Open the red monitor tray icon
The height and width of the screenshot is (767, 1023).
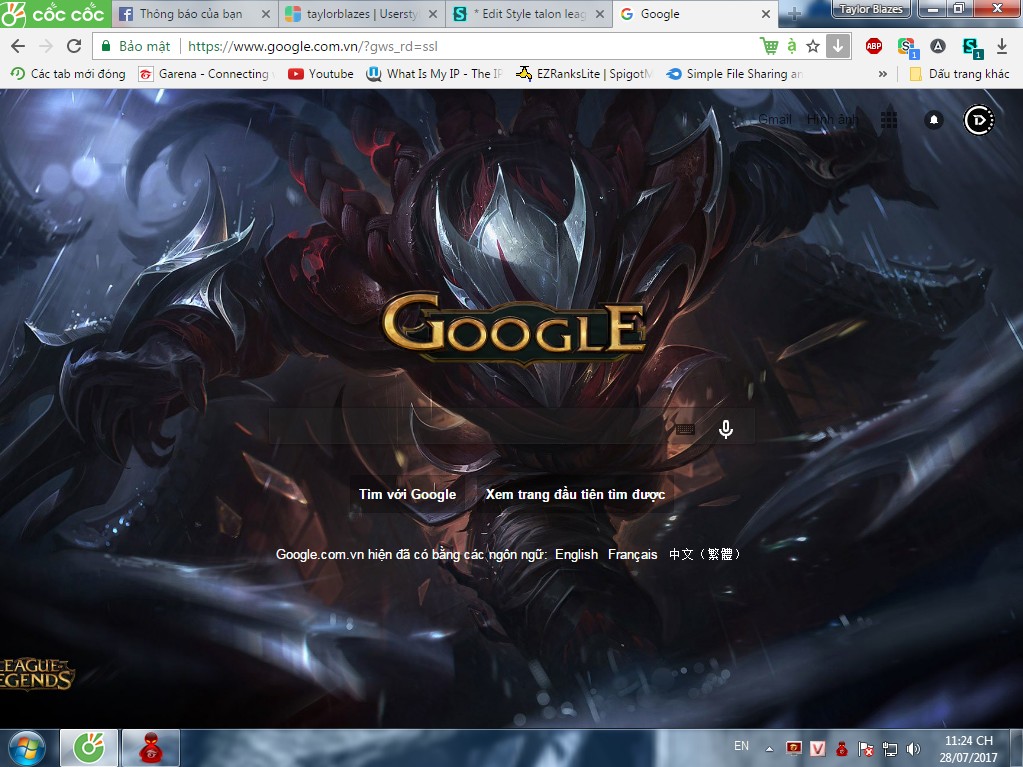794,749
